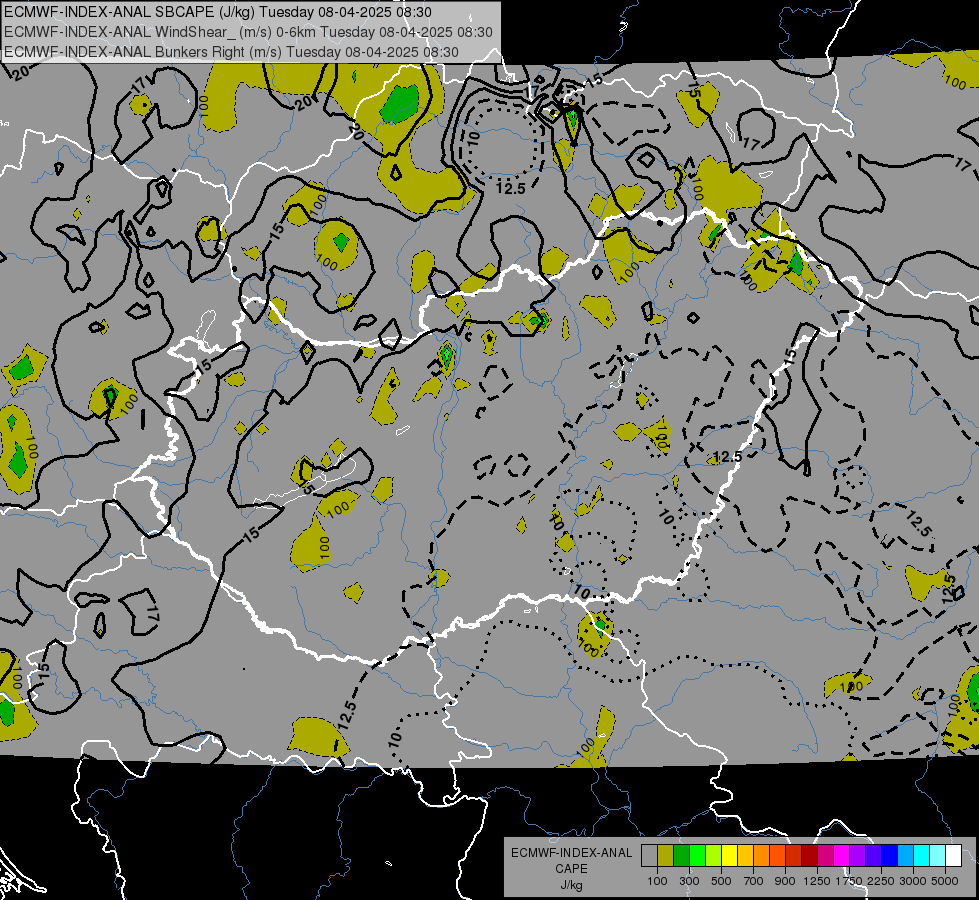The width and height of the screenshot is (979, 900).
Task: Pick the brick red swatch after 900
Action: [794, 855]
